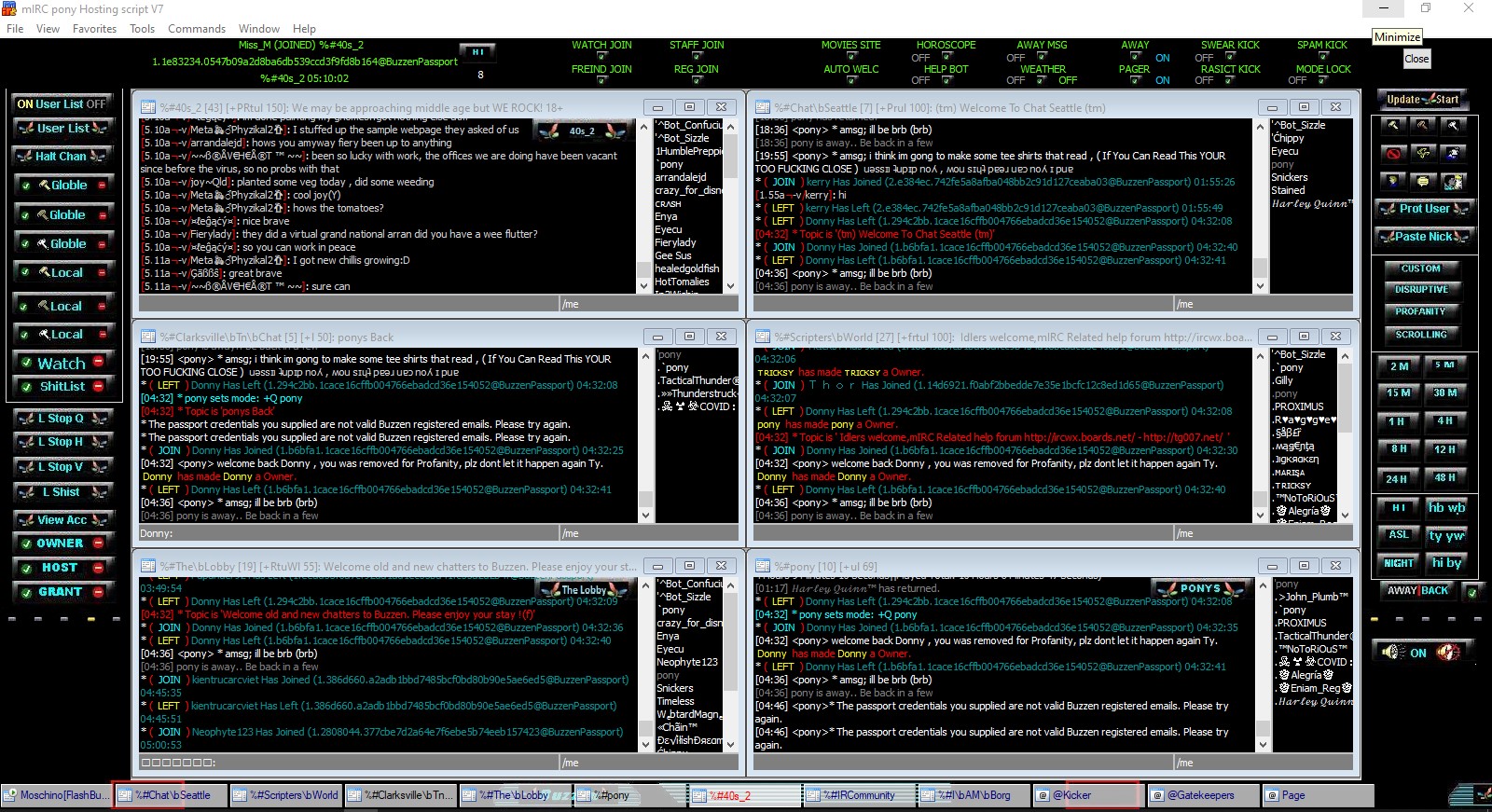Click the gold hammer icon in right panel
The image size is (1492, 812).
pos(1392,125)
